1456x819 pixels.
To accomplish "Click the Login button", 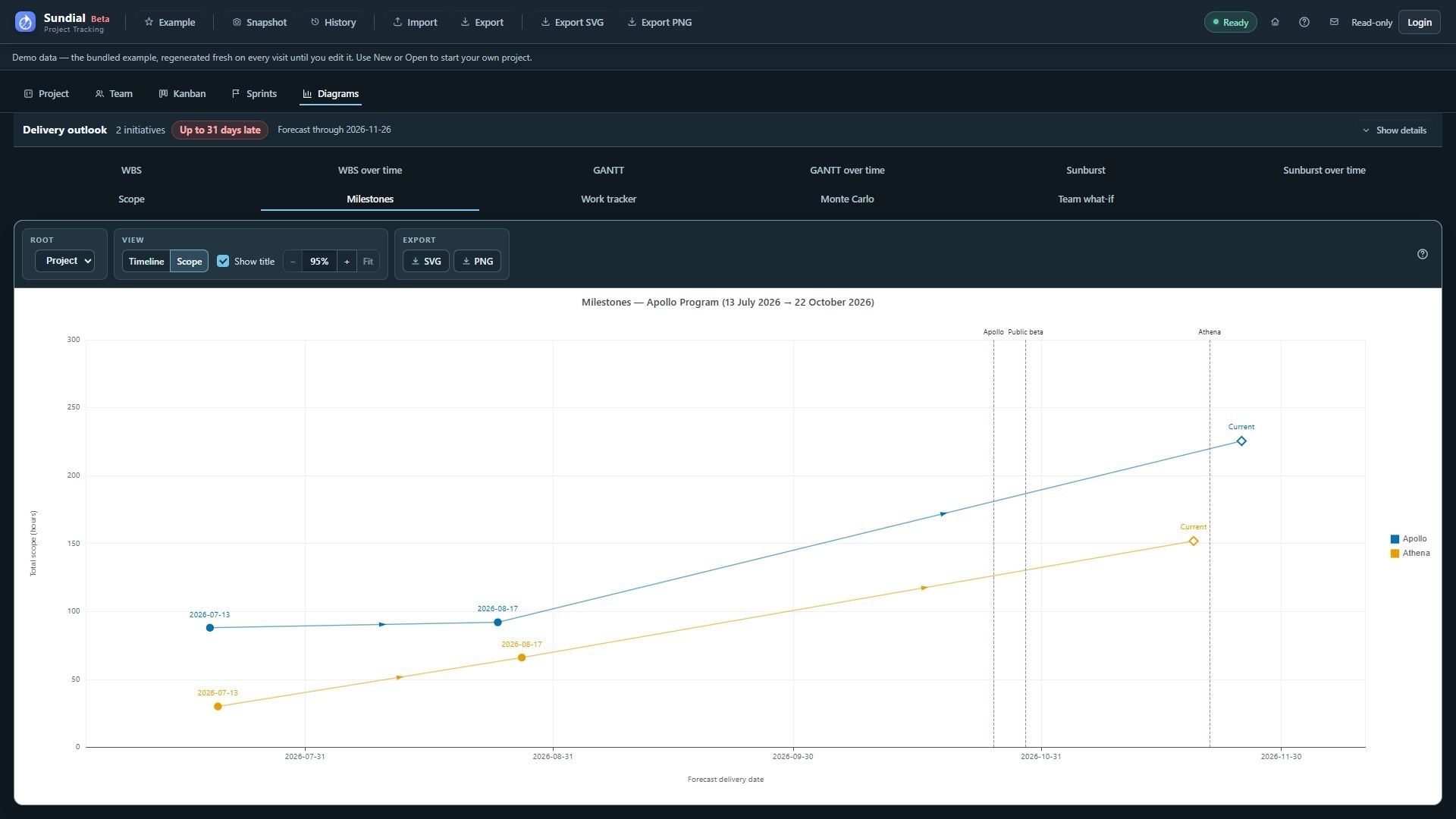I will tap(1420, 22).
